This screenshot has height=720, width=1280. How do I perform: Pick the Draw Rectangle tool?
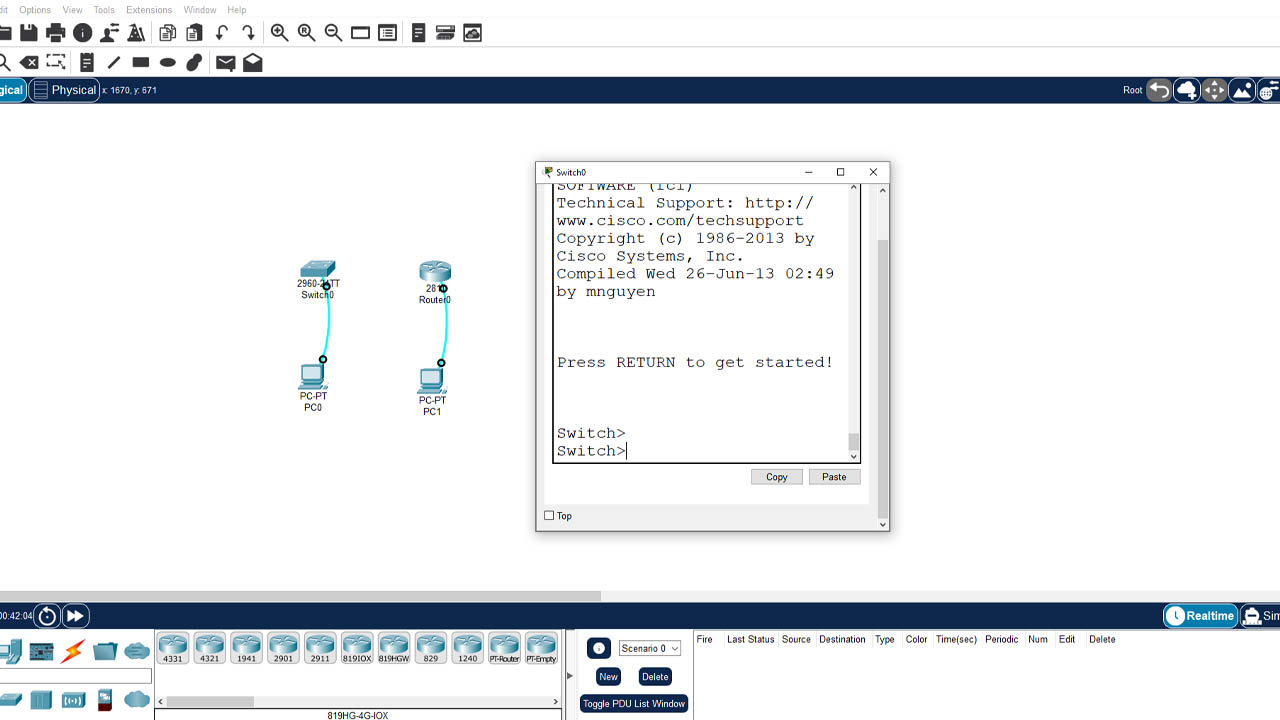[141, 62]
